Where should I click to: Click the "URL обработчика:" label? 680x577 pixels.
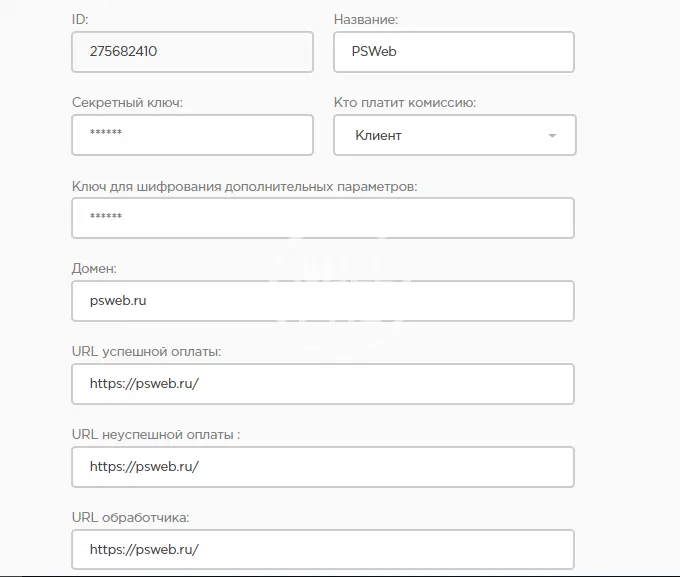tap(130, 518)
